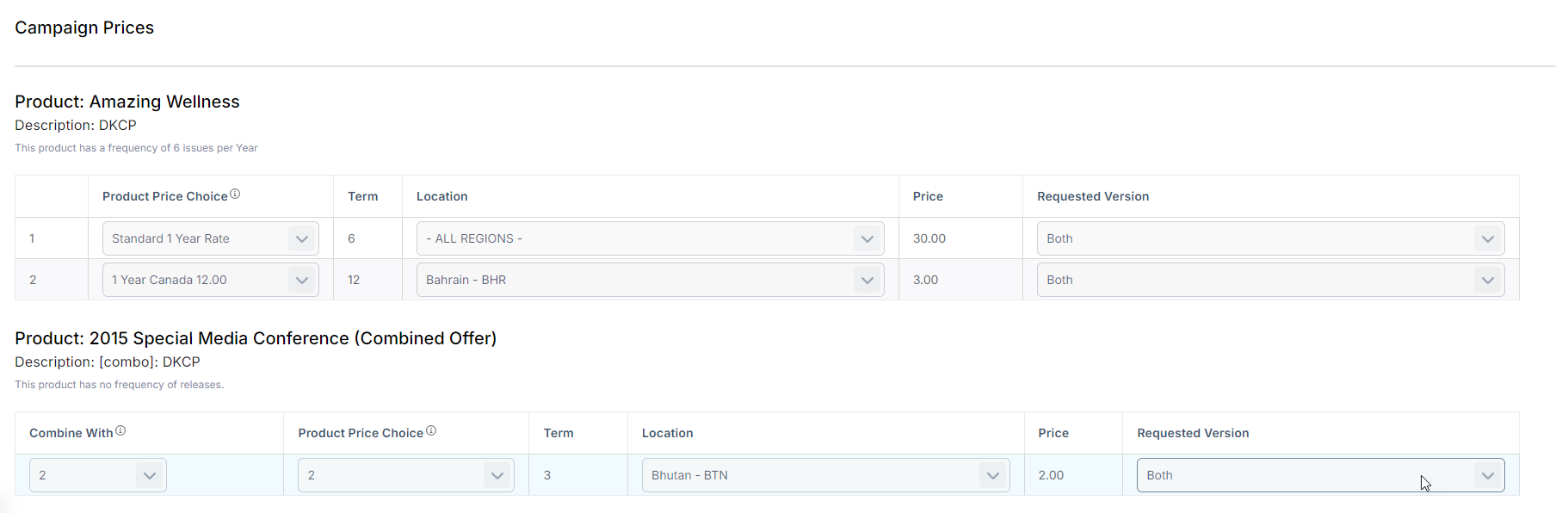Open Requested Version dropdown in row 2

tap(1269, 280)
